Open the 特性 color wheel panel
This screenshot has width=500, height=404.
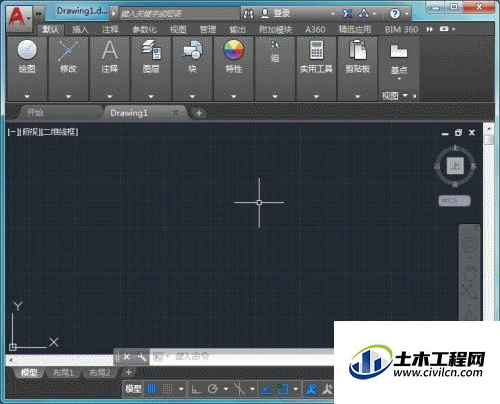(x=234, y=50)
